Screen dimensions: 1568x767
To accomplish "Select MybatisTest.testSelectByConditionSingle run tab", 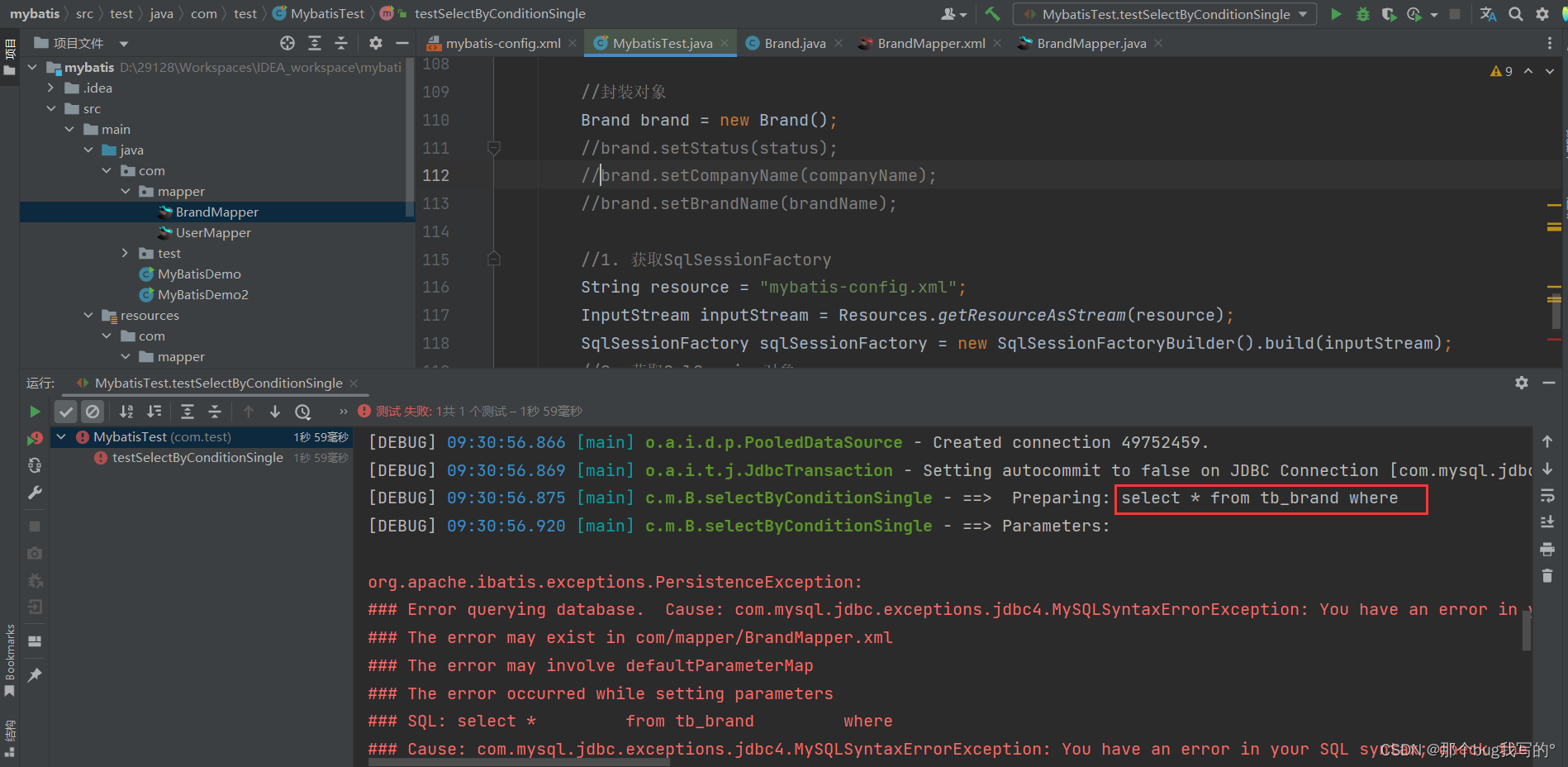I will coord(217,383).
